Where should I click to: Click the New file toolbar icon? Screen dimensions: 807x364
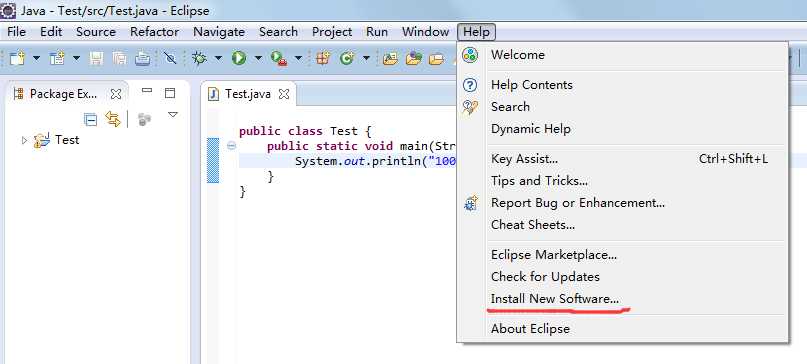click(17, 58)
